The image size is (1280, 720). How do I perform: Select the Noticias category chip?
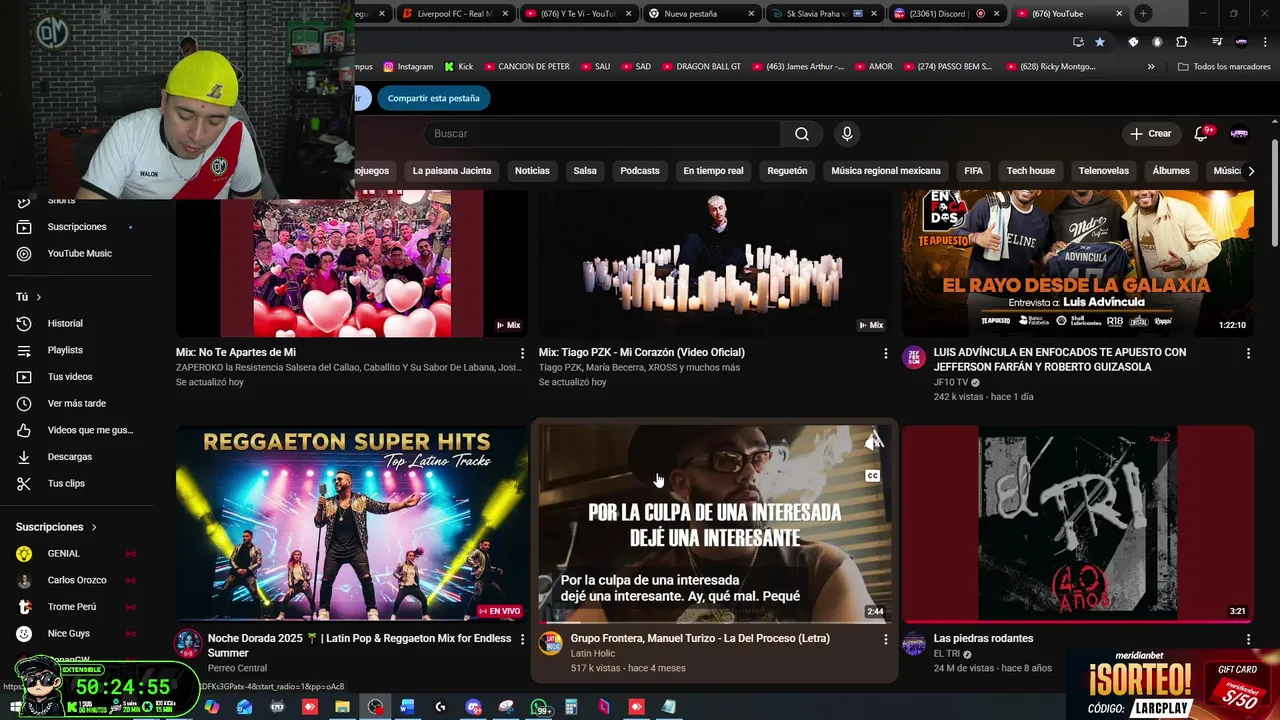click(532, 171)
